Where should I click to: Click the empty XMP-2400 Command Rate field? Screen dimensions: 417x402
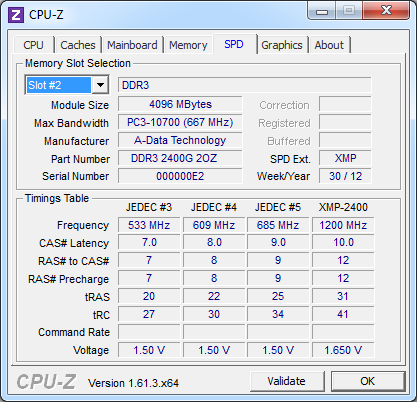click(343, 332)
